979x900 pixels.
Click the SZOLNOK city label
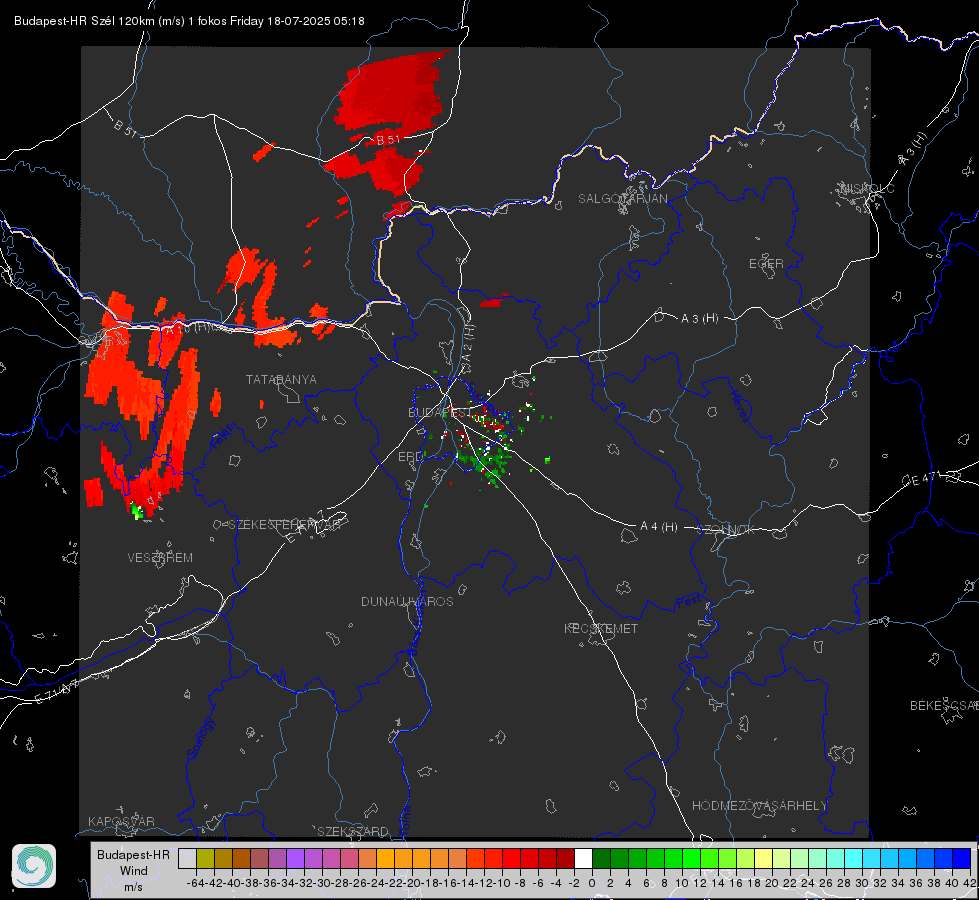coord(726,529)
